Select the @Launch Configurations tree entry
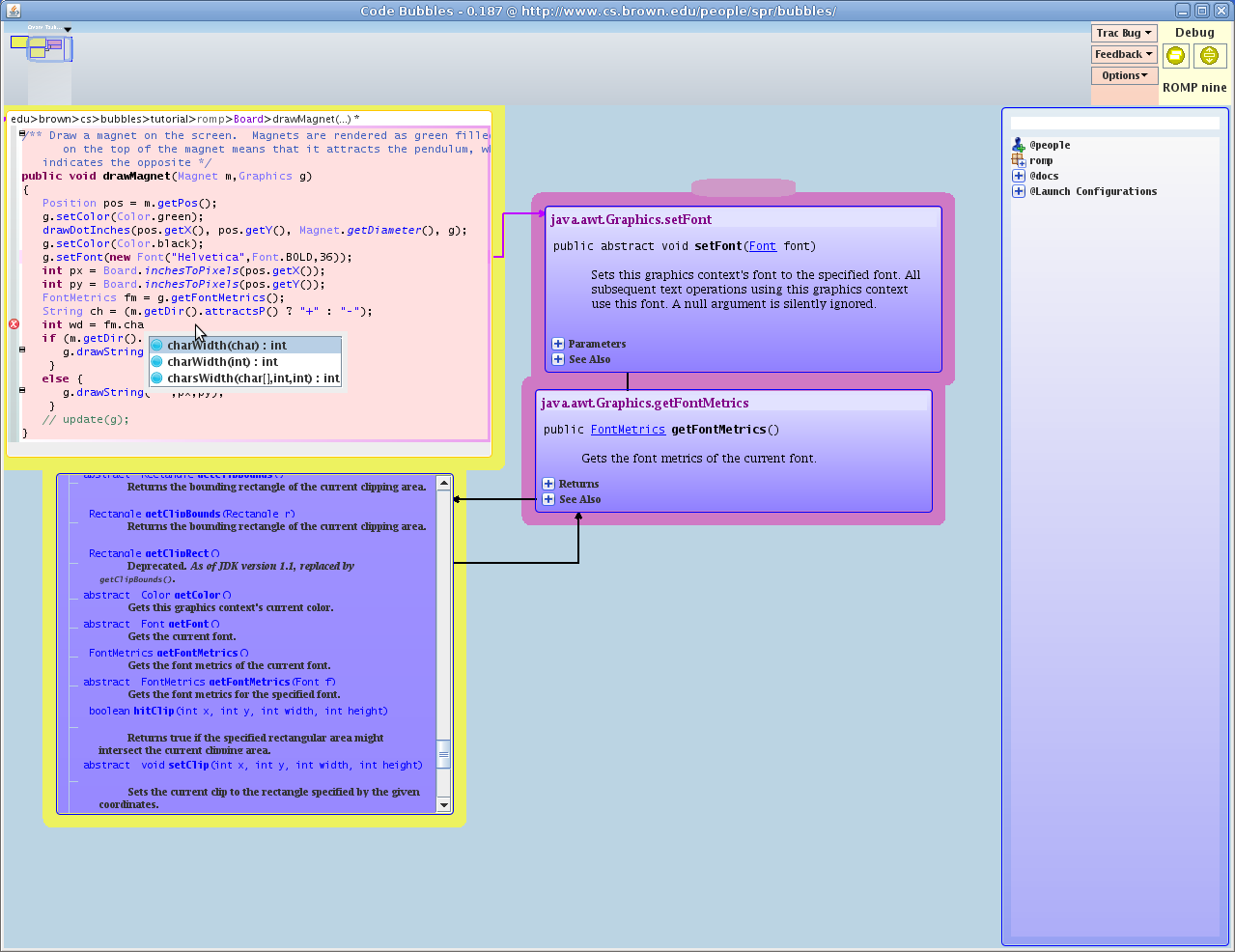1235x952 pixels. (1093, 191)
